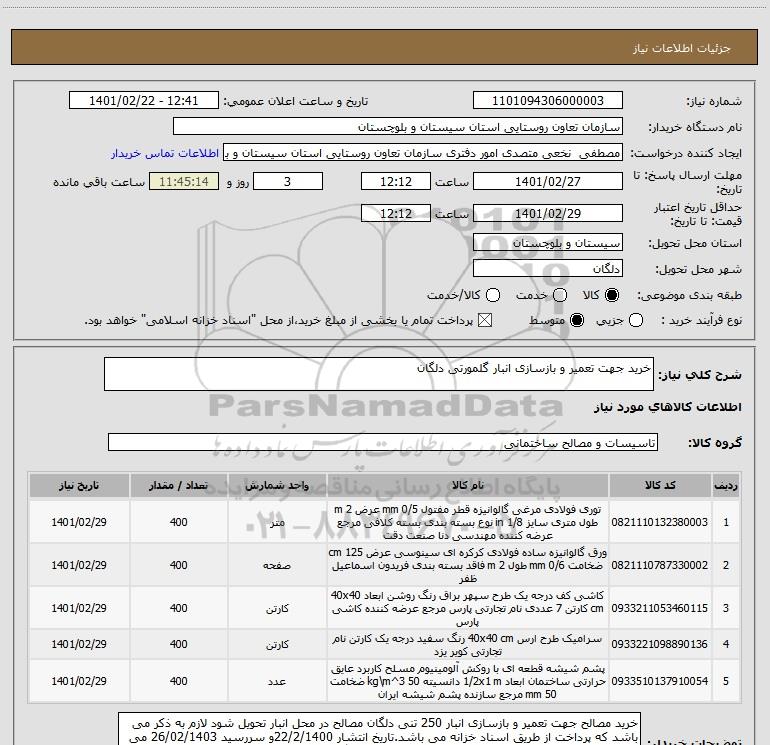Screen dimensions: 770x745
Task: Open the اطلاعات تماس خریدار link
Action: (x=165, y=153)
